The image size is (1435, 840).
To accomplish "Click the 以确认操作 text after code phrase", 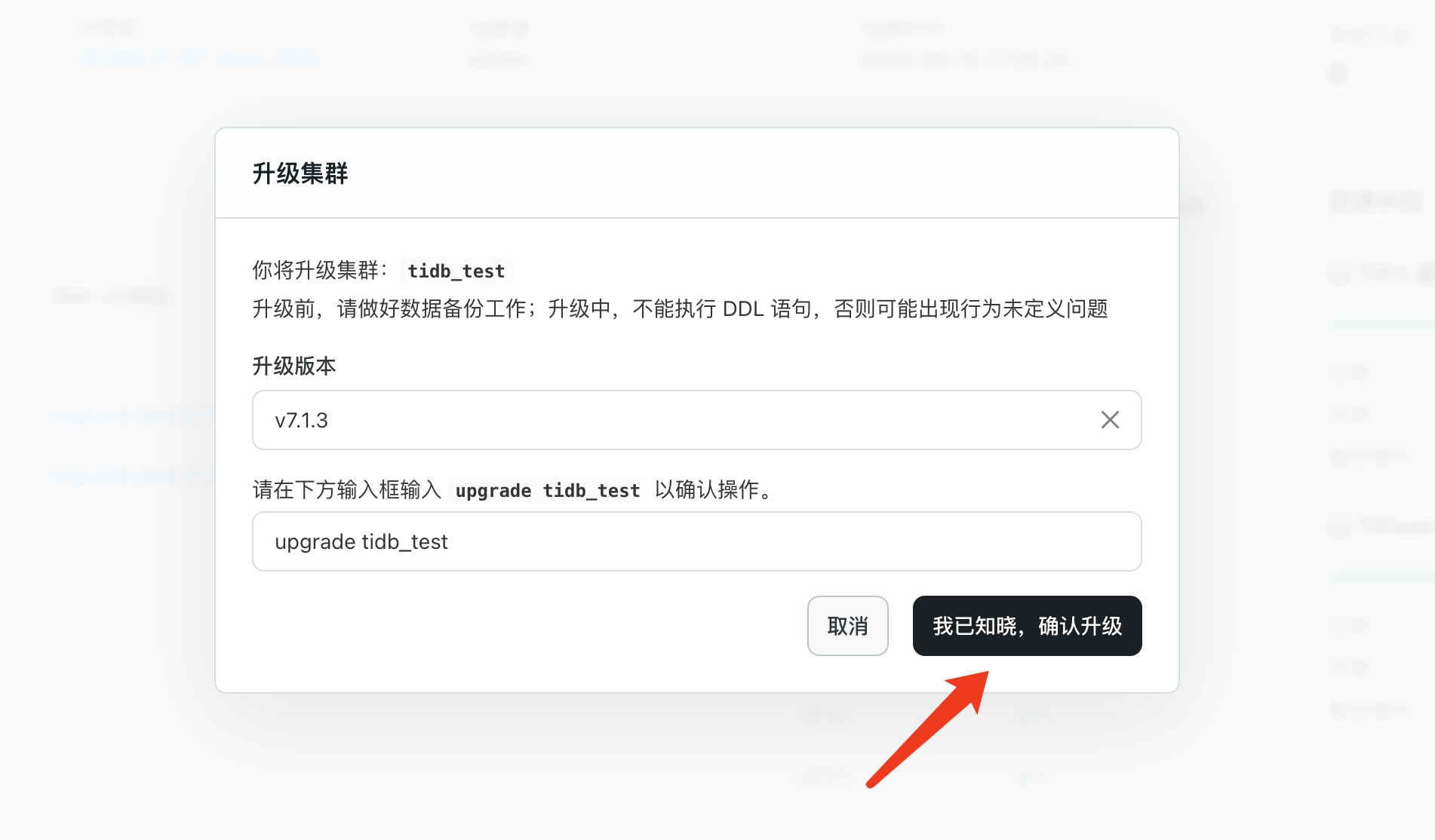I will click(x=713, y=490).
